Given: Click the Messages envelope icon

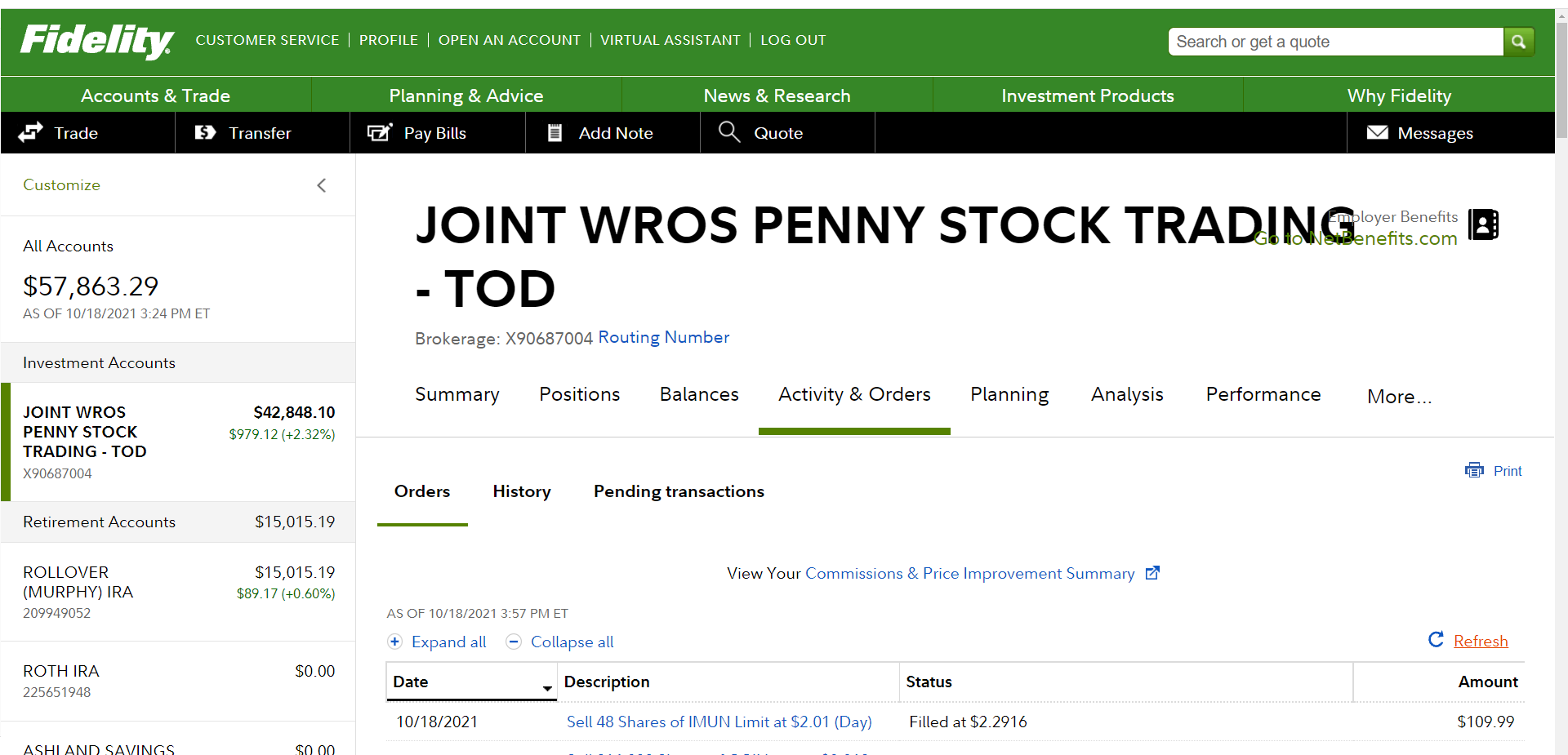Looking at the screenshot, I should point(1378,132).
